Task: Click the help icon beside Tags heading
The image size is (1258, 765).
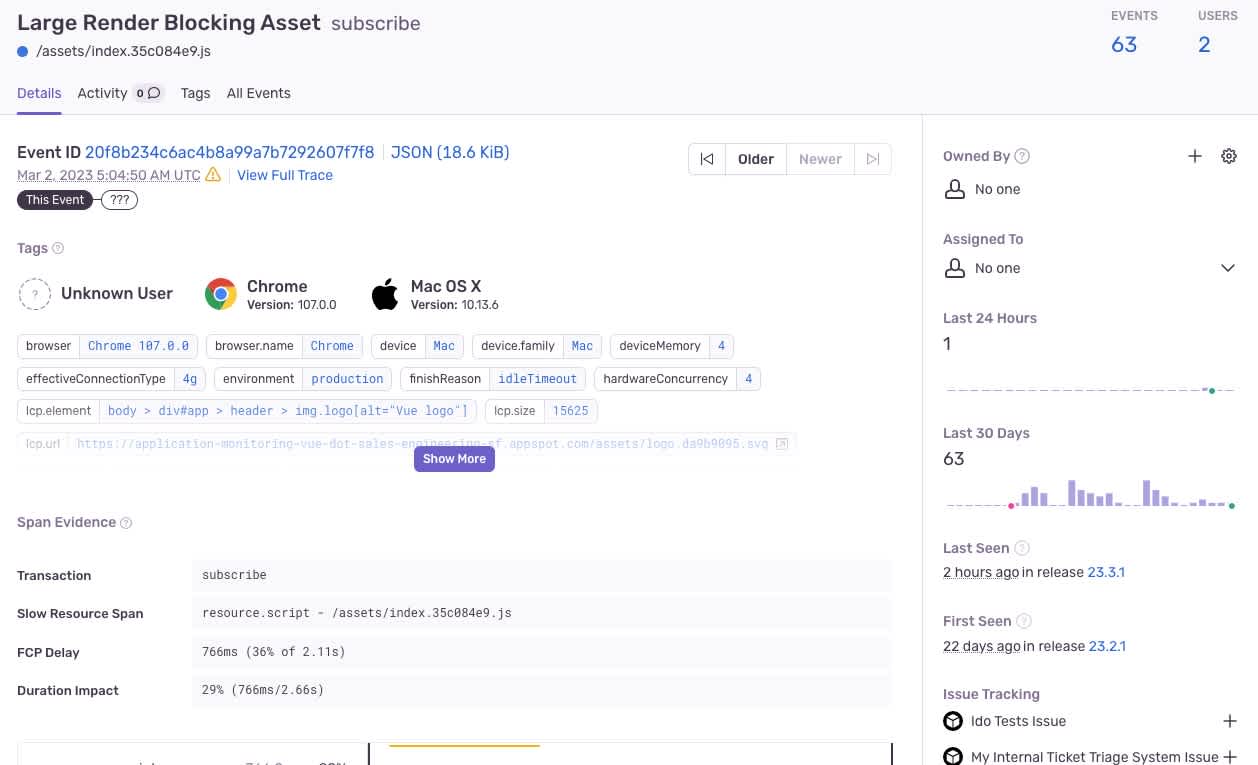Action: [58, 248]
